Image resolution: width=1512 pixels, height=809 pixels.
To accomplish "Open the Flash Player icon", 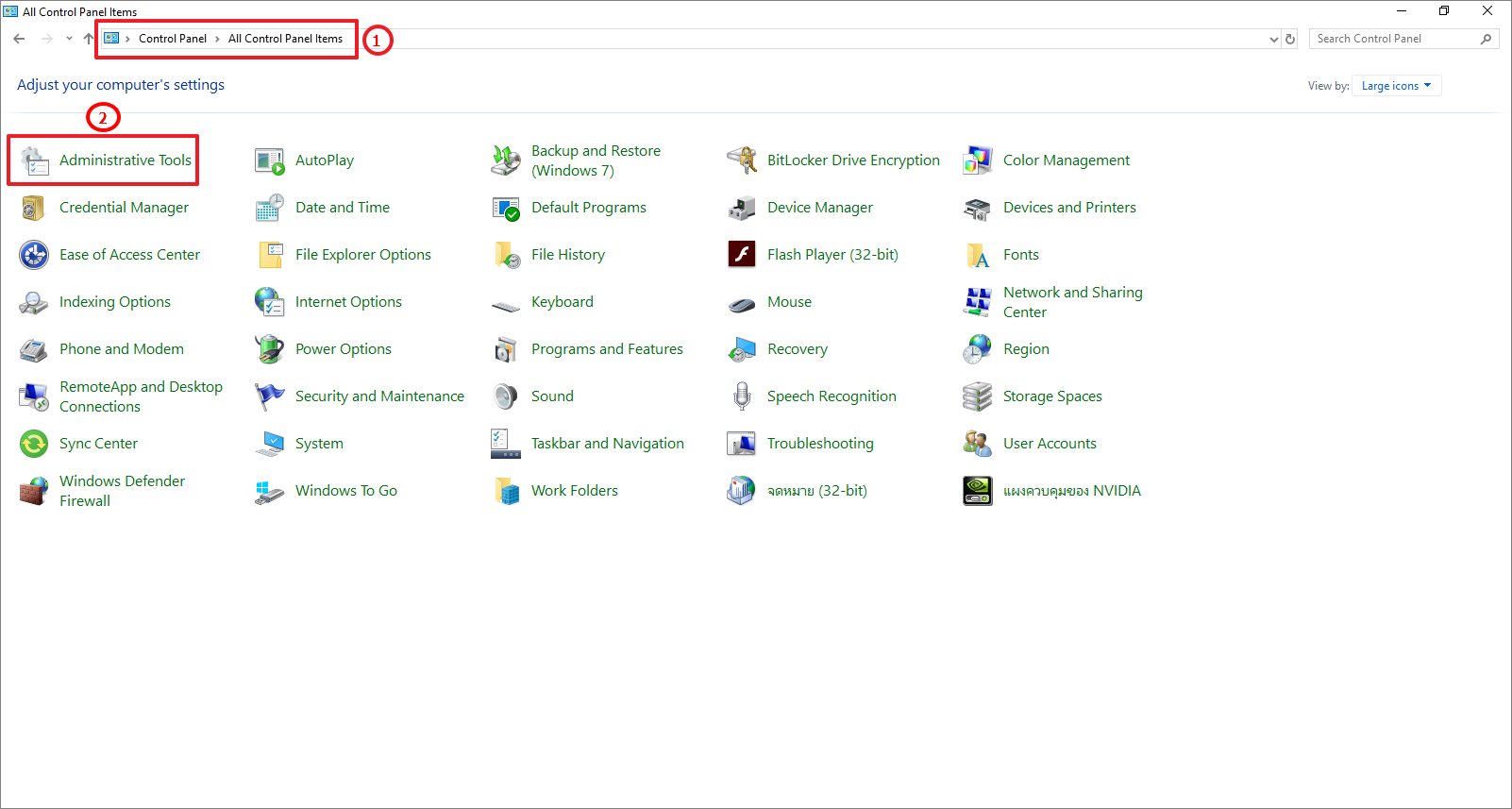I will (x=742, y=255).
